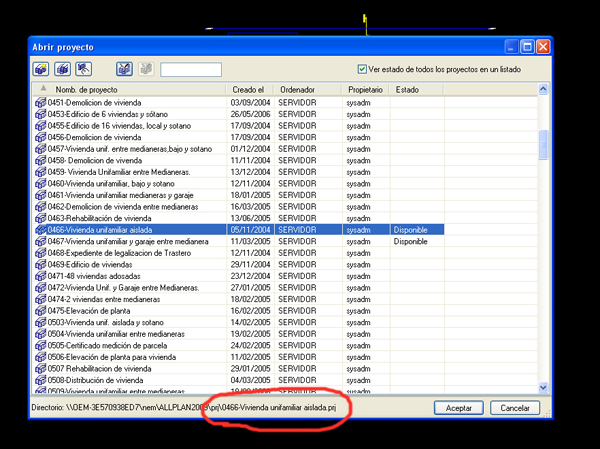Click the icon of the 0457-Vivienda unif. row

41,149
